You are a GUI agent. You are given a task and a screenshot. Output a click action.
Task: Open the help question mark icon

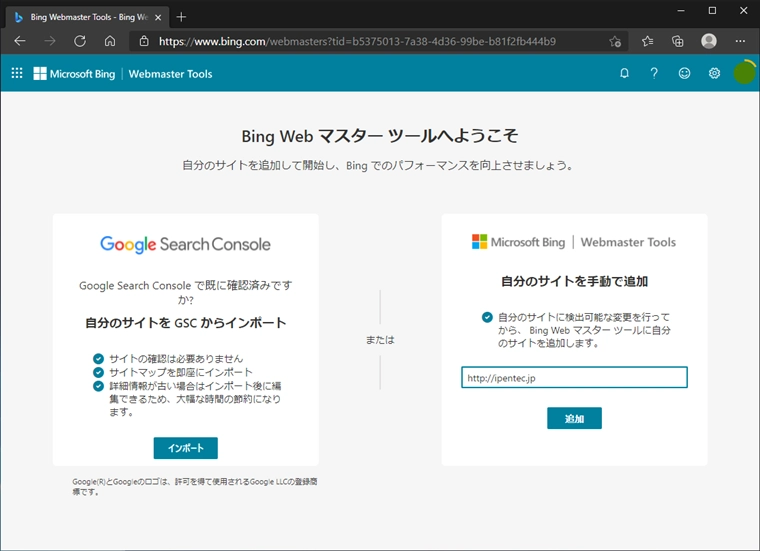pyautogui.click(x=654, y=73)
